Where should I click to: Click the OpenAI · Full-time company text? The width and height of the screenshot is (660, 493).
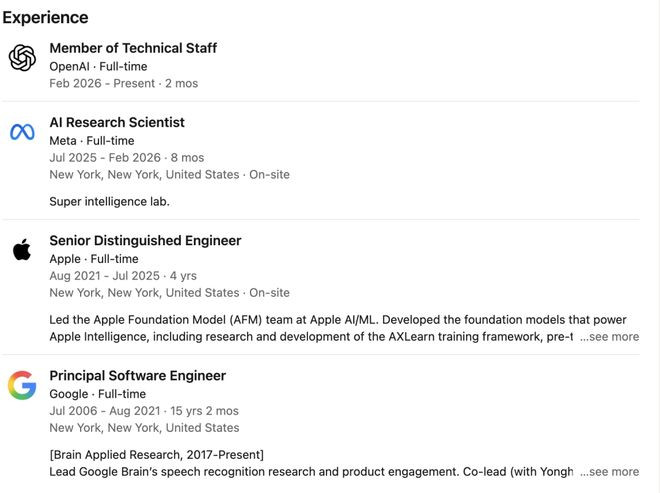[98, 66]
